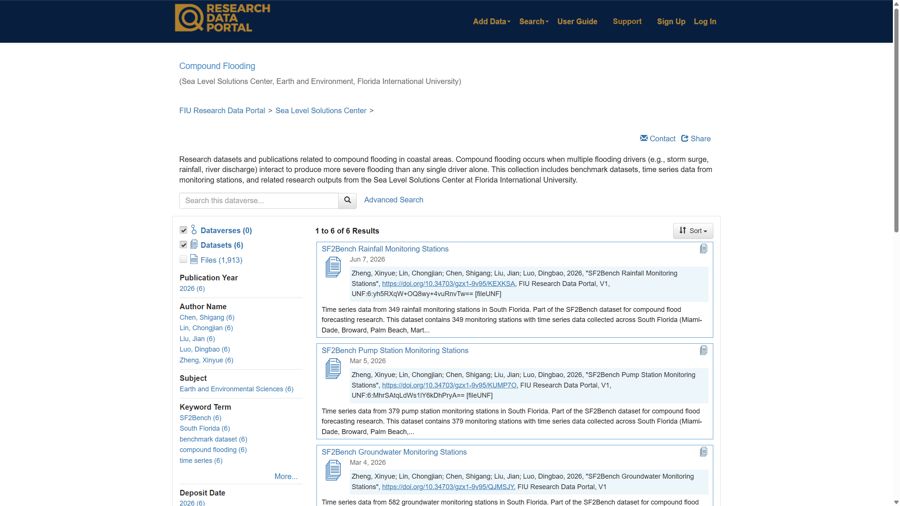Filter by author Chen, Shigang
Viewport: 900px width, 506px height.
coord(207,317)
